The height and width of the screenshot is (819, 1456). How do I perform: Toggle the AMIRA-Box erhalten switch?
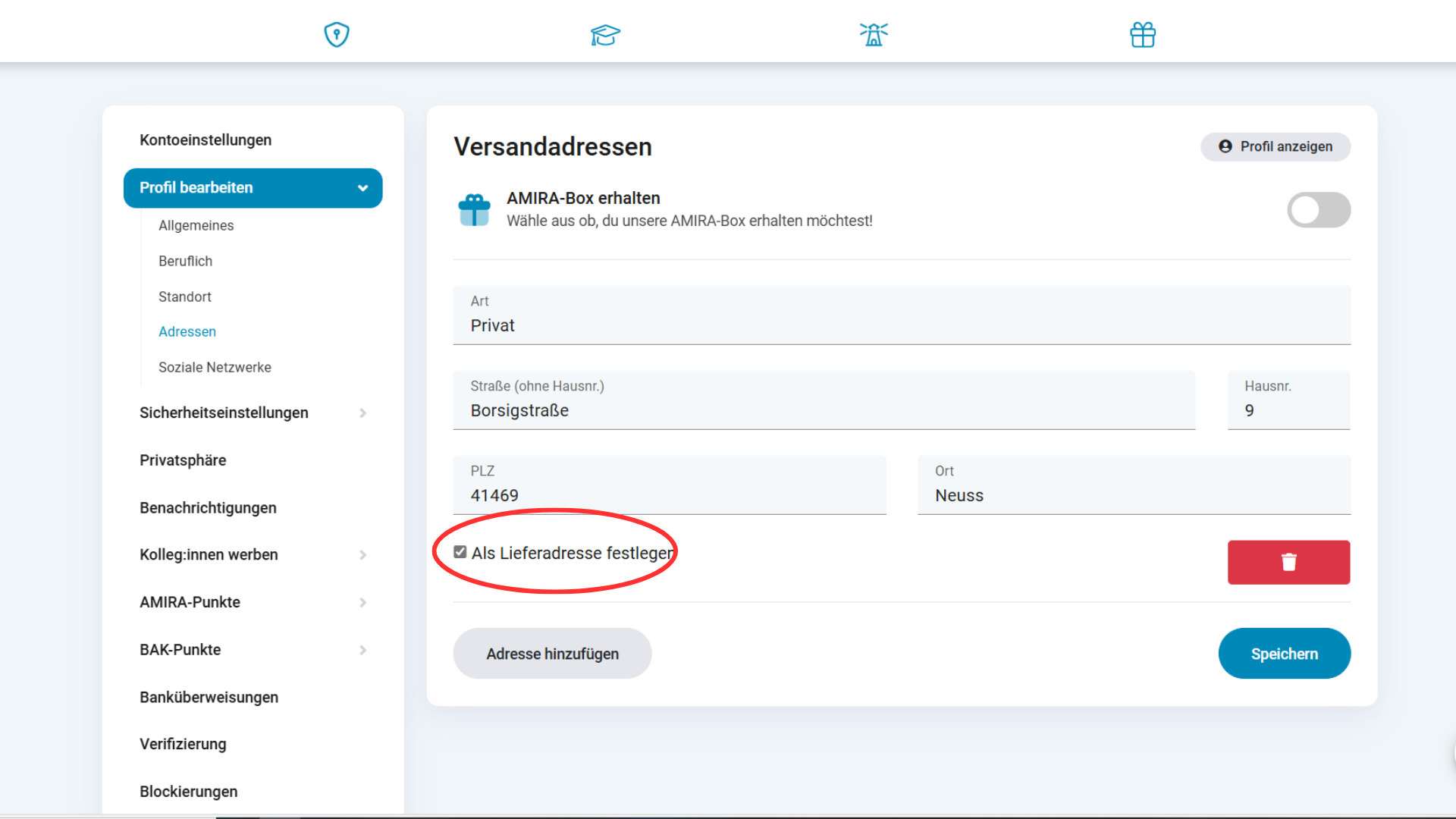click(1318, 210)
